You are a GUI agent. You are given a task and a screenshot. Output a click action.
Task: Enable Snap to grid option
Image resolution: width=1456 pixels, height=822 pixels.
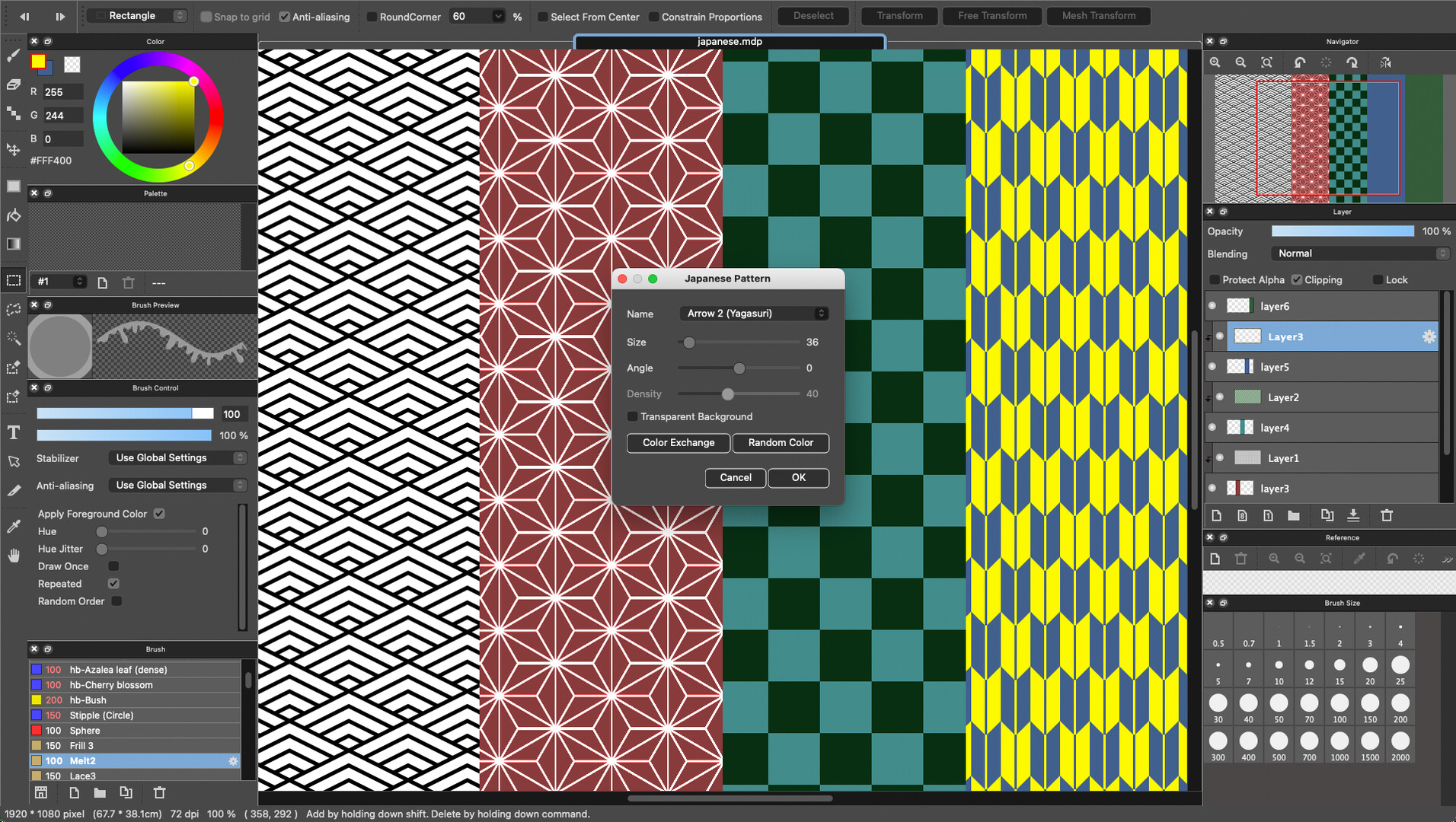(205, 17)
